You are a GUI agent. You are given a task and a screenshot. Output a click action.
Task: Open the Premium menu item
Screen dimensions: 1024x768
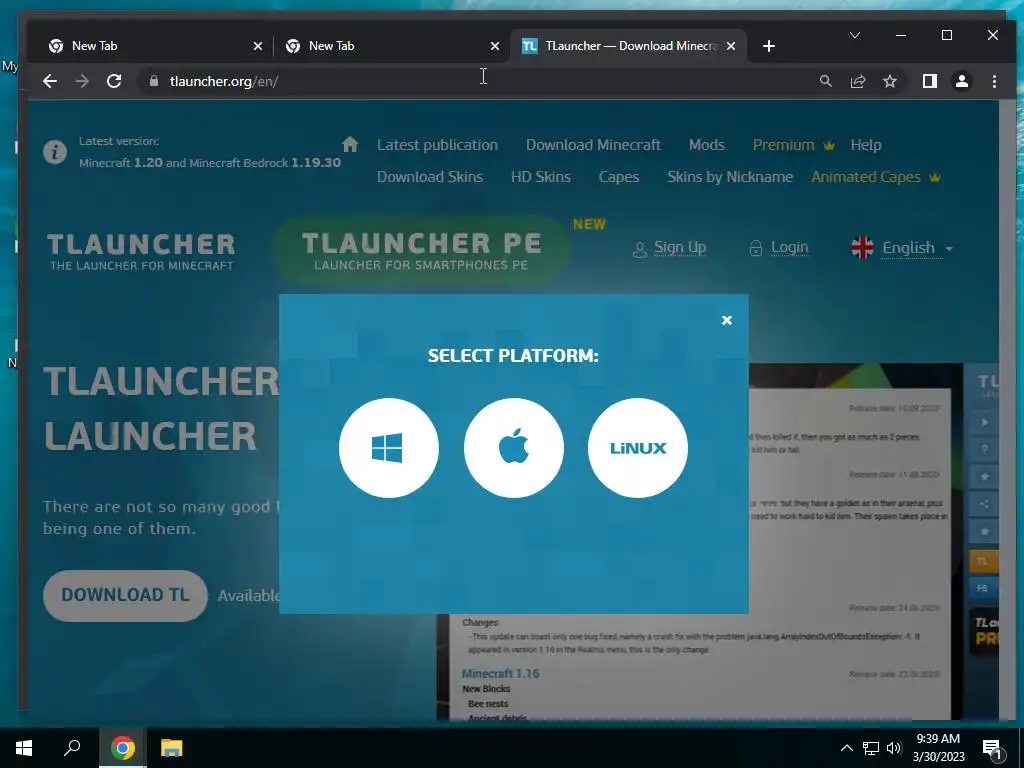coord(793,145)
